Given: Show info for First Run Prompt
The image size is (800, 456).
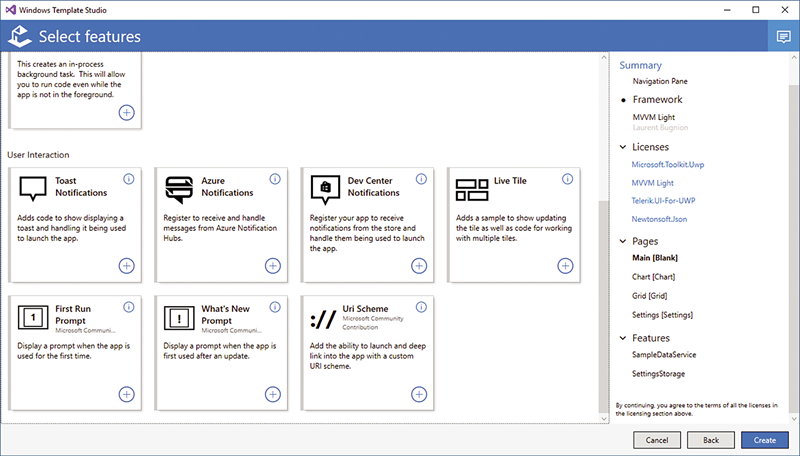Looking at the screenshot, I should [x=129, y=307].
